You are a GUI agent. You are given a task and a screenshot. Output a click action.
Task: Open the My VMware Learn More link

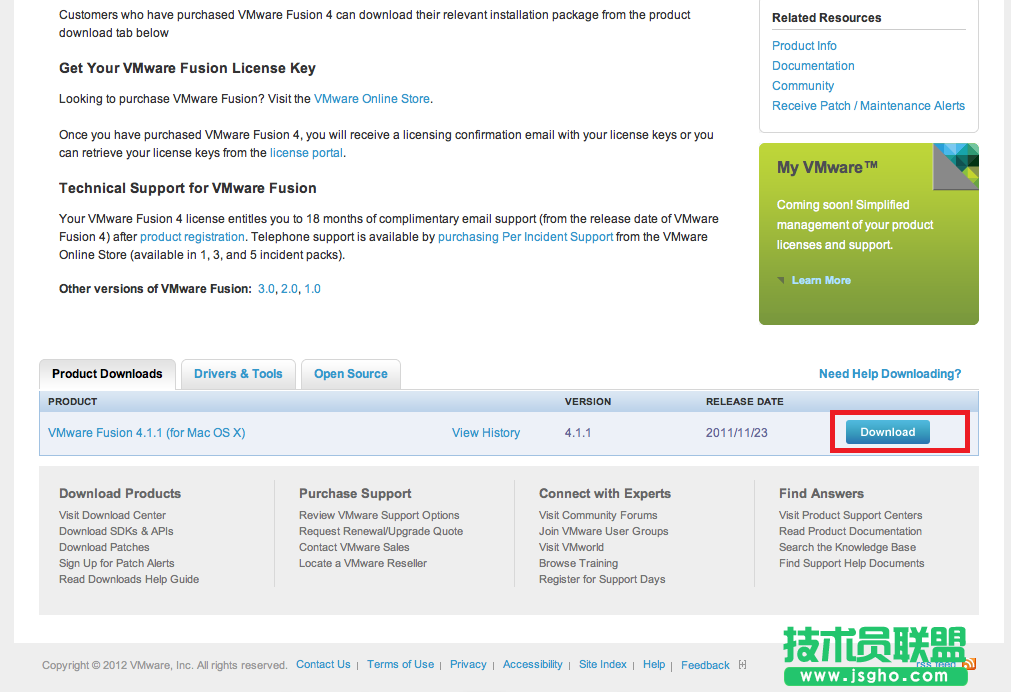(820, 280)
